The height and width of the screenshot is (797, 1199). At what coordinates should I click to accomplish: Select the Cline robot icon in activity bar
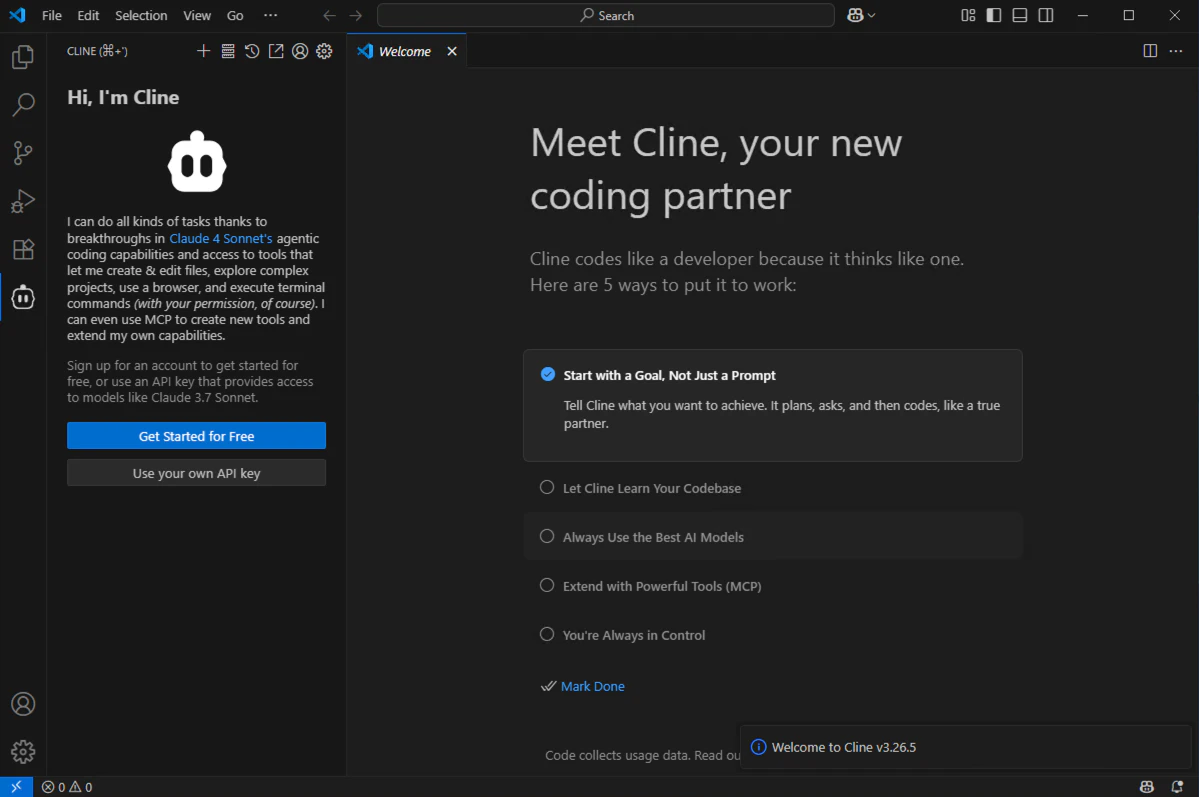(23, 298)
